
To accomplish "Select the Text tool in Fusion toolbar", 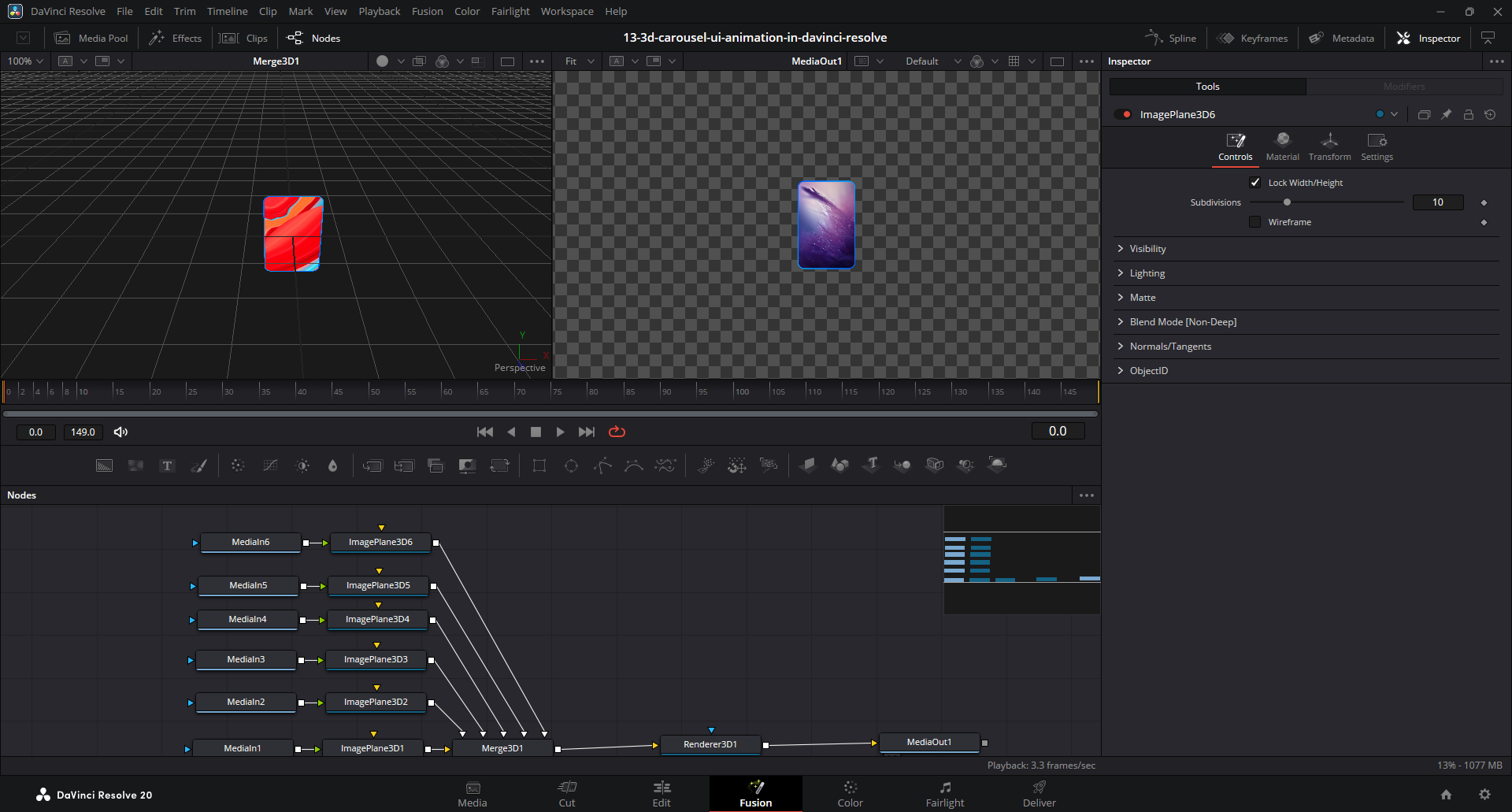I will point(167,465).
